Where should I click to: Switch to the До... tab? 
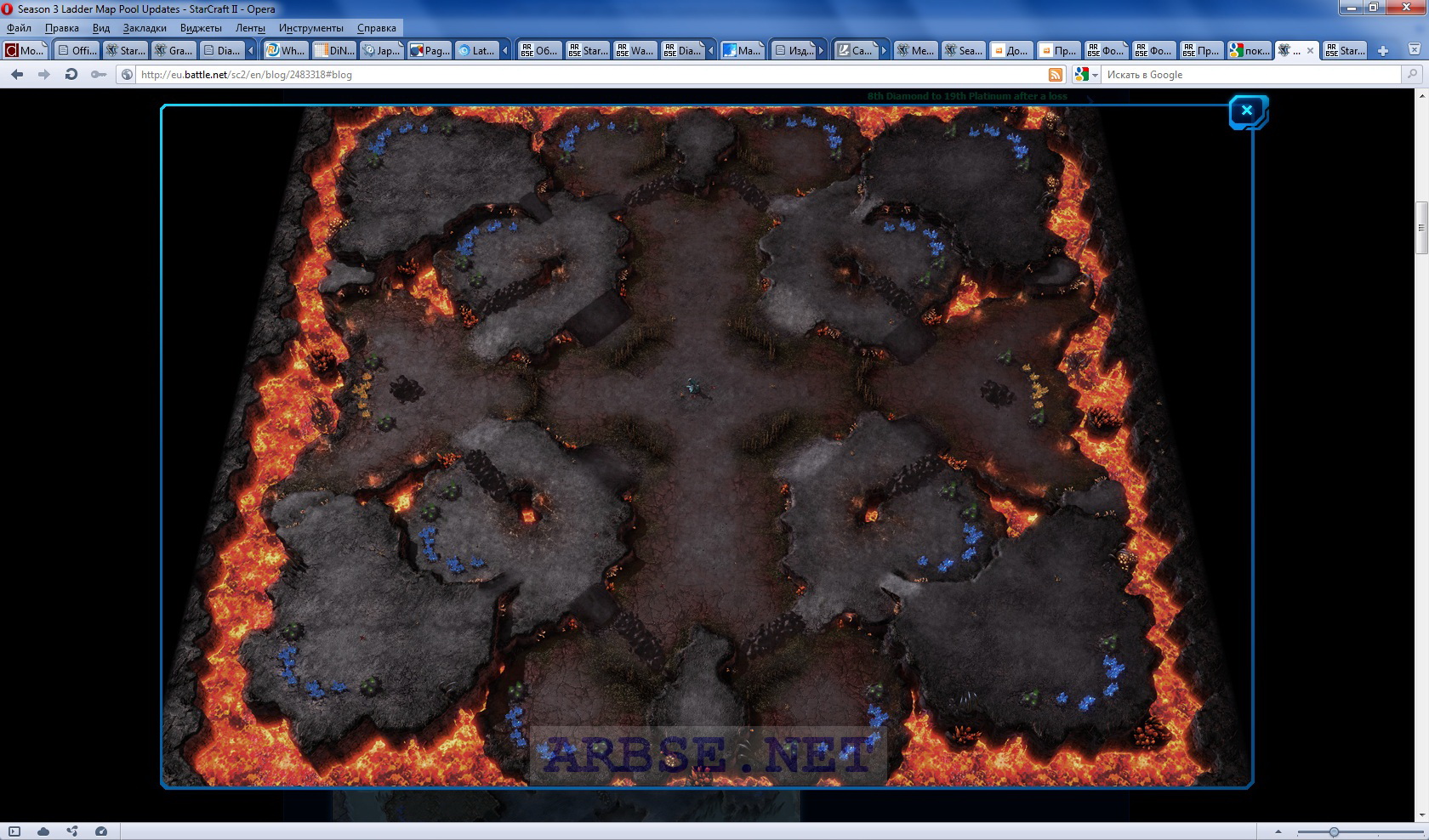tap(1011, 50)
